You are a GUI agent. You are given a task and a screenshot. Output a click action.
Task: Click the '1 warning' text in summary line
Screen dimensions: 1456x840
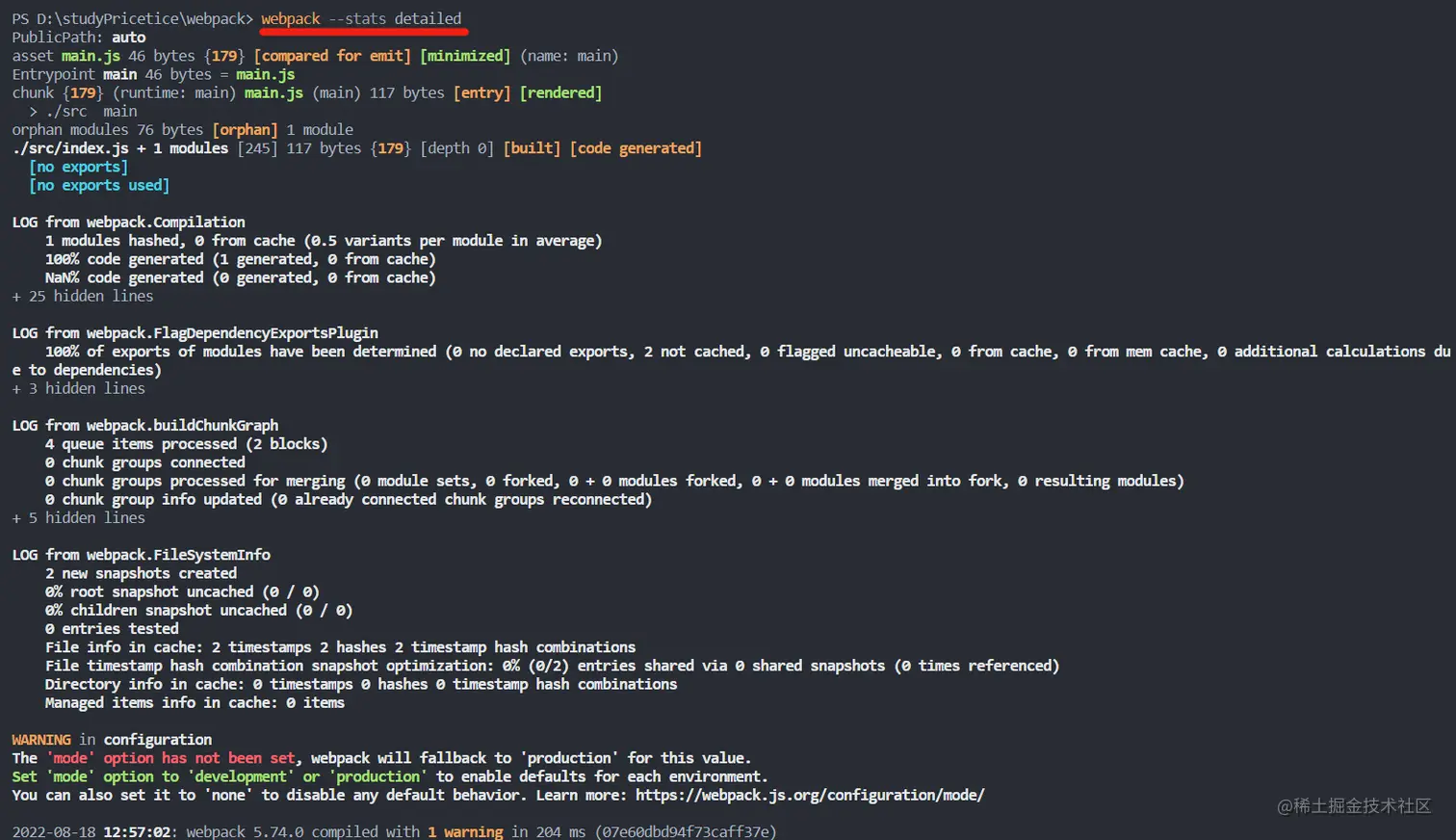[465, 830]
